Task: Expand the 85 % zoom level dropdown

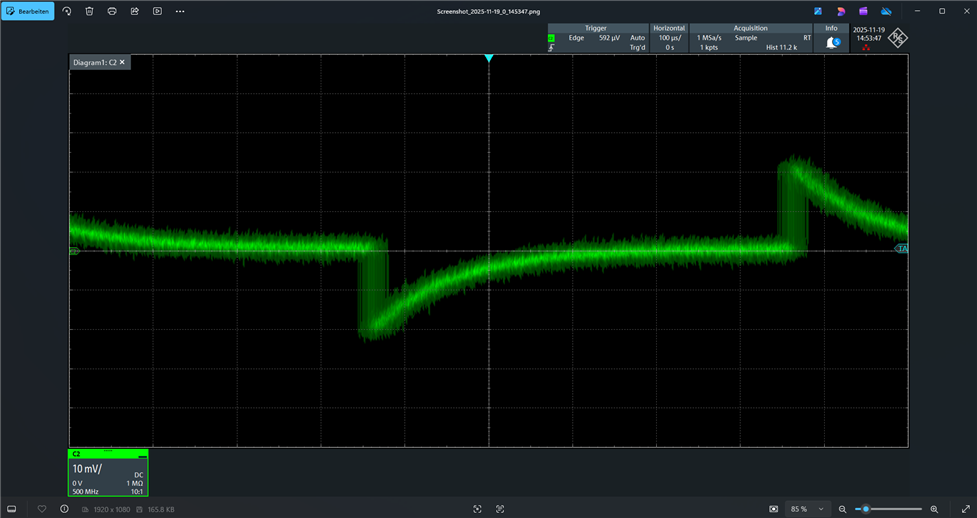Action: 806,509
